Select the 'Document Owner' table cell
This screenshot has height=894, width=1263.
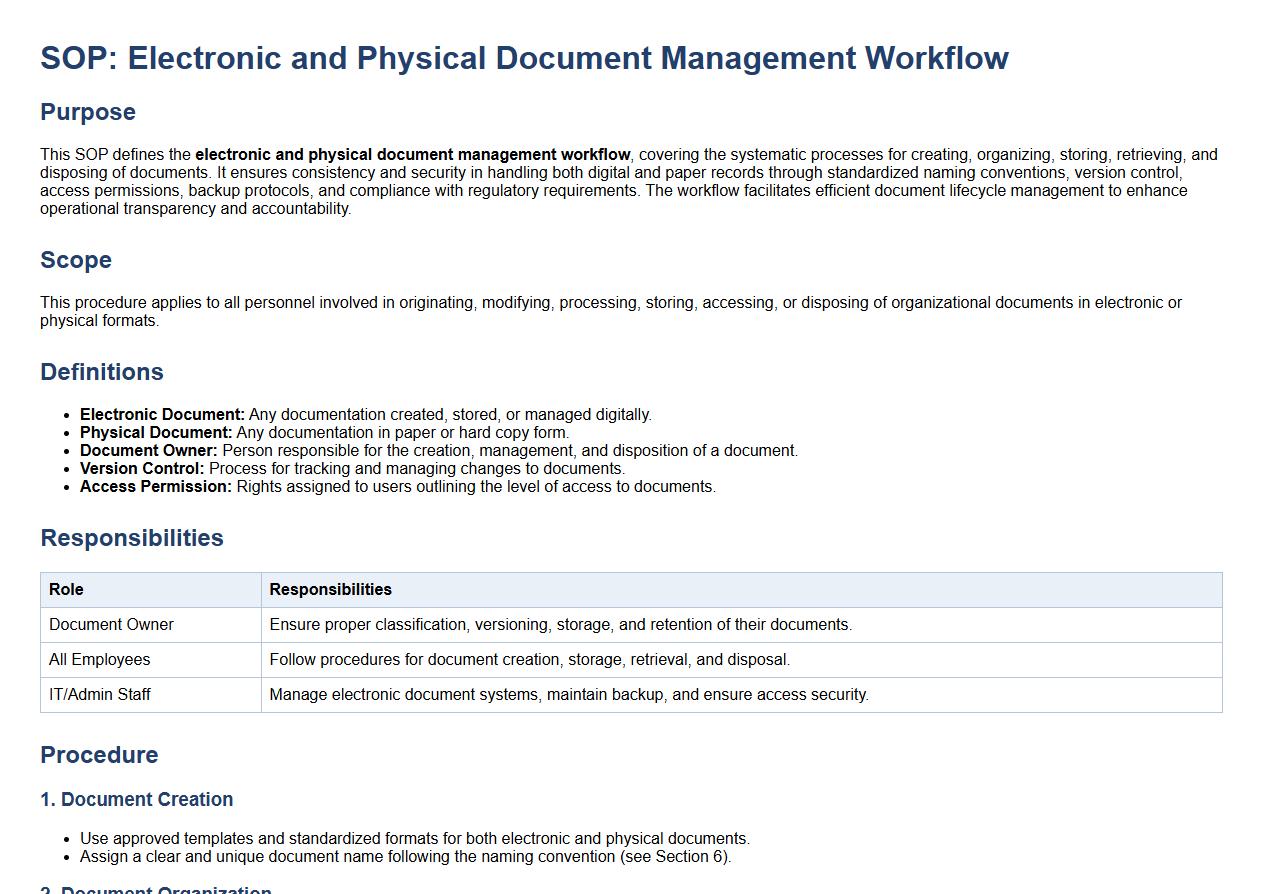click(111, 625)
